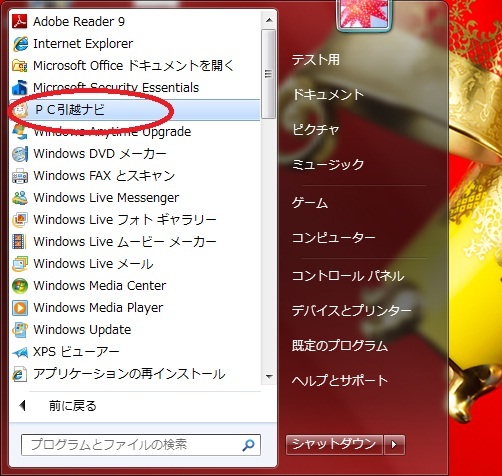502x476 pixels.
Task: Click the Windows FAX とスキャン icon
Action: tap(20, 176)
